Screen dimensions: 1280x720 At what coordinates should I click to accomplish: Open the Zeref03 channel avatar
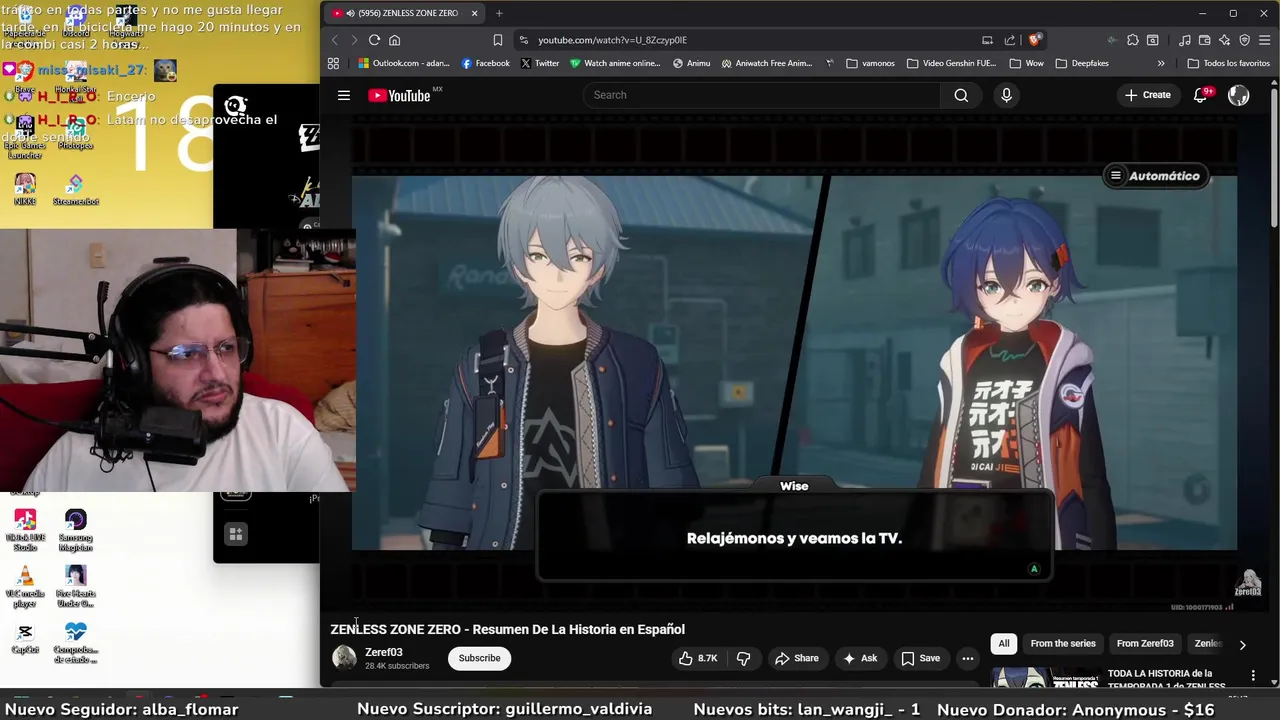[344, 658]
